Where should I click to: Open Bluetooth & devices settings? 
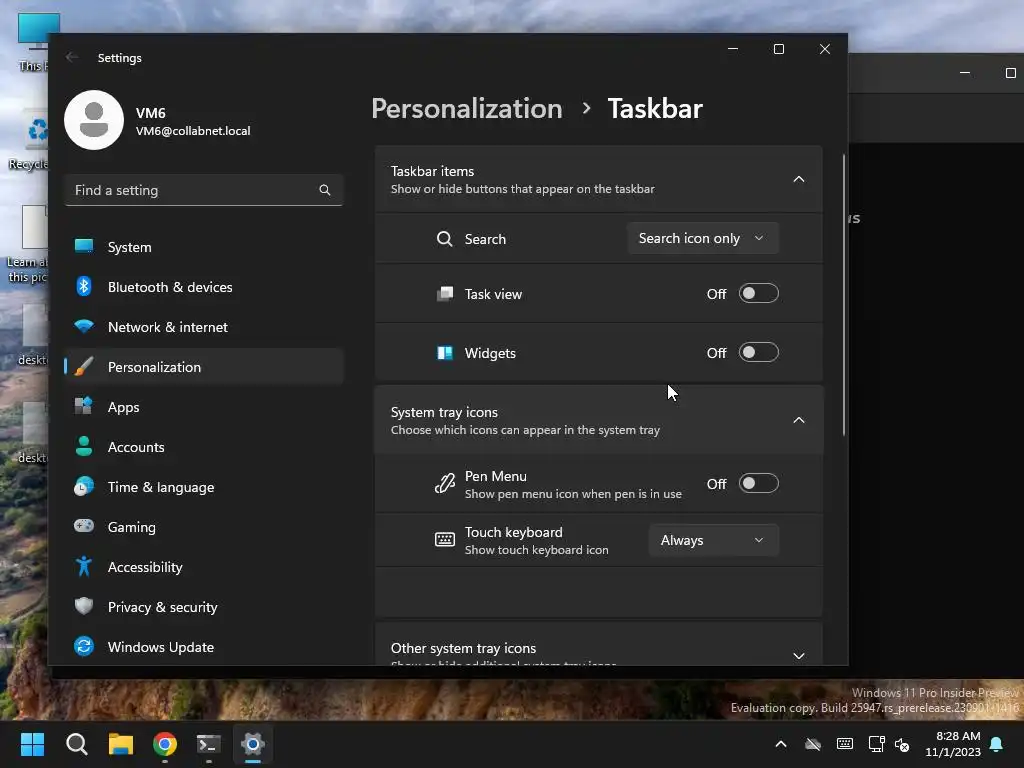tap(204, 287)
